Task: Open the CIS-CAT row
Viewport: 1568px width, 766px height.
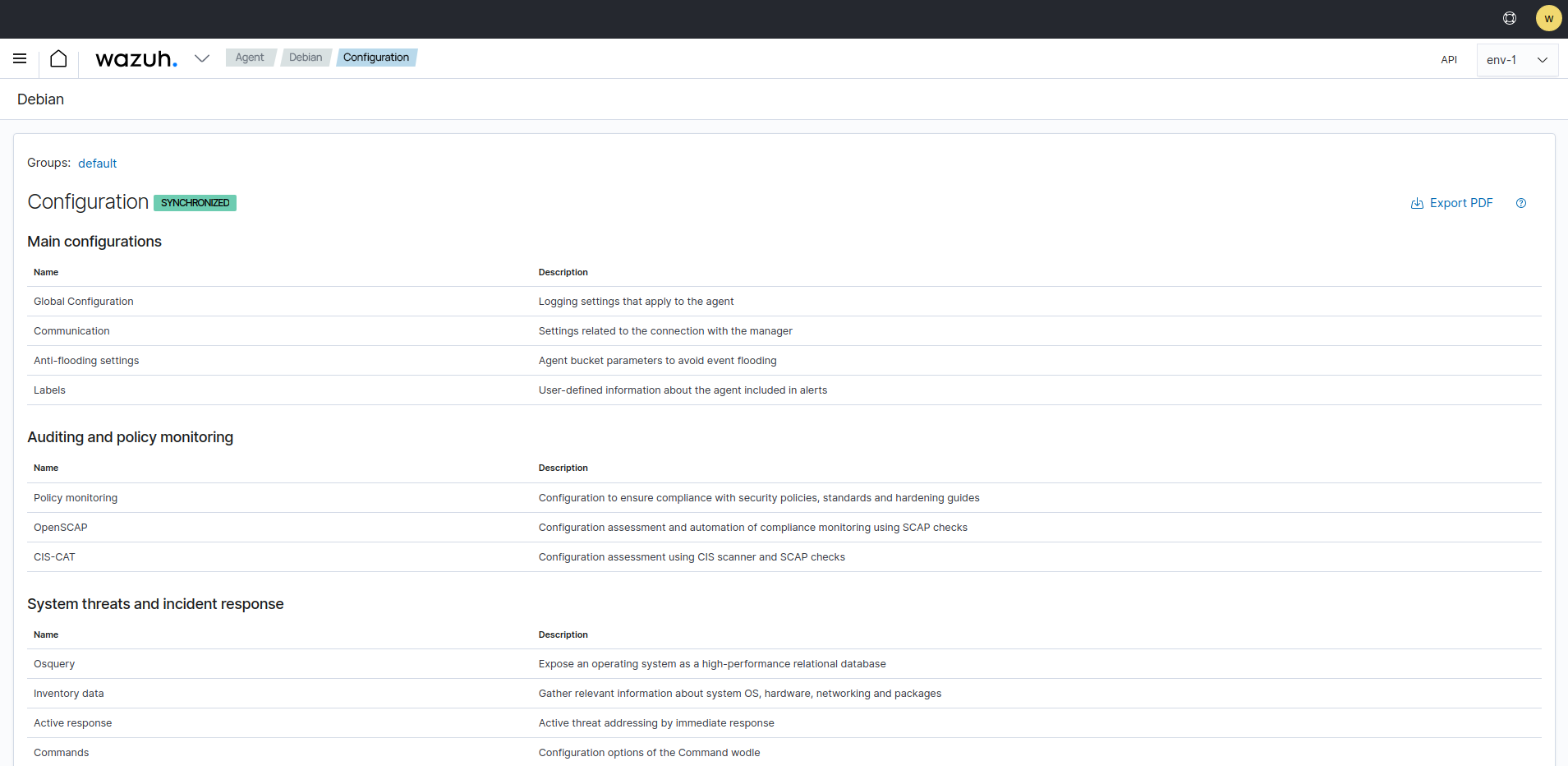Action: (784, 557)
